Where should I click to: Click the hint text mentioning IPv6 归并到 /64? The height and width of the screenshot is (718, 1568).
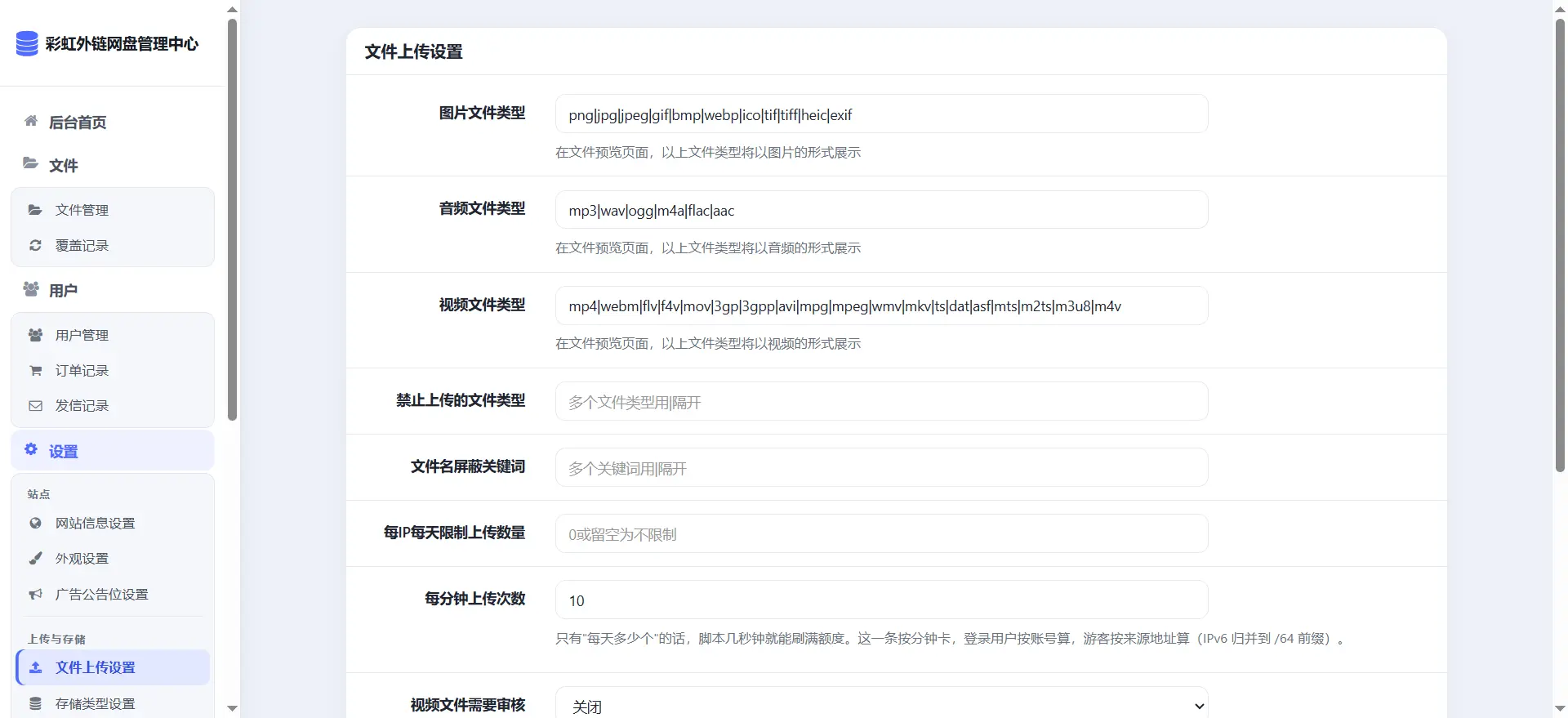pos(952,638)
